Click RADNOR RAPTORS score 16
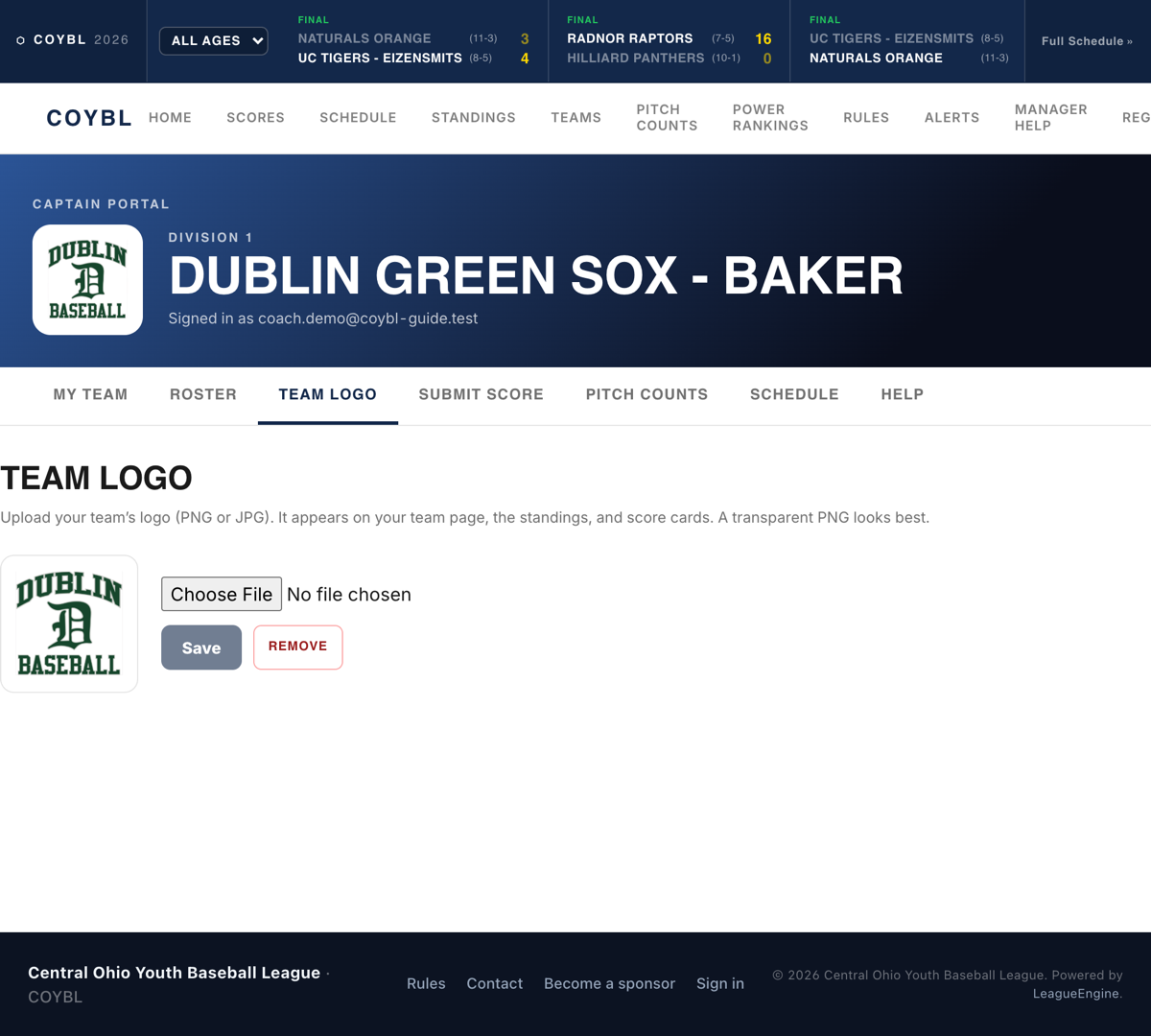 click(x=763, y=39)
